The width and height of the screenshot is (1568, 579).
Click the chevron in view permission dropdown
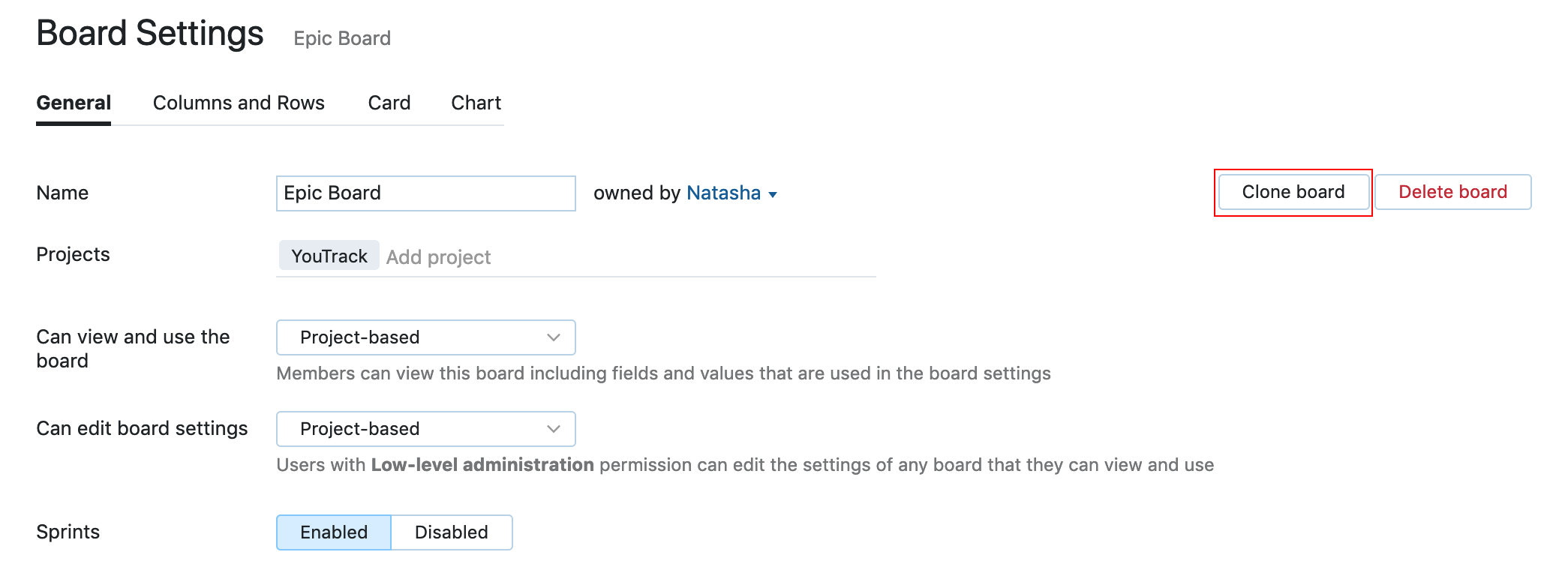554,337
